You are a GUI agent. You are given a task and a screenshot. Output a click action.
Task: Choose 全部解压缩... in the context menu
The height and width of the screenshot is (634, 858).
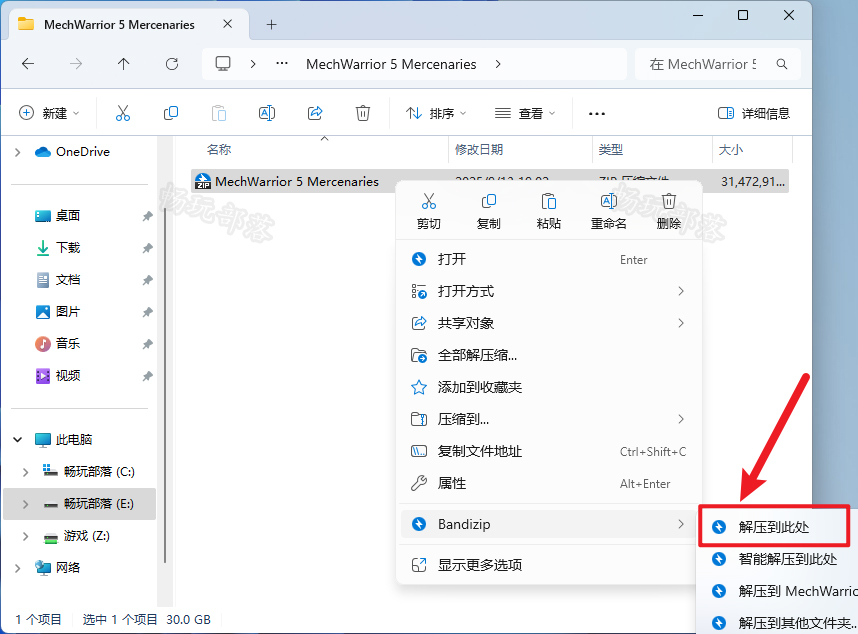tap(549, 355)
